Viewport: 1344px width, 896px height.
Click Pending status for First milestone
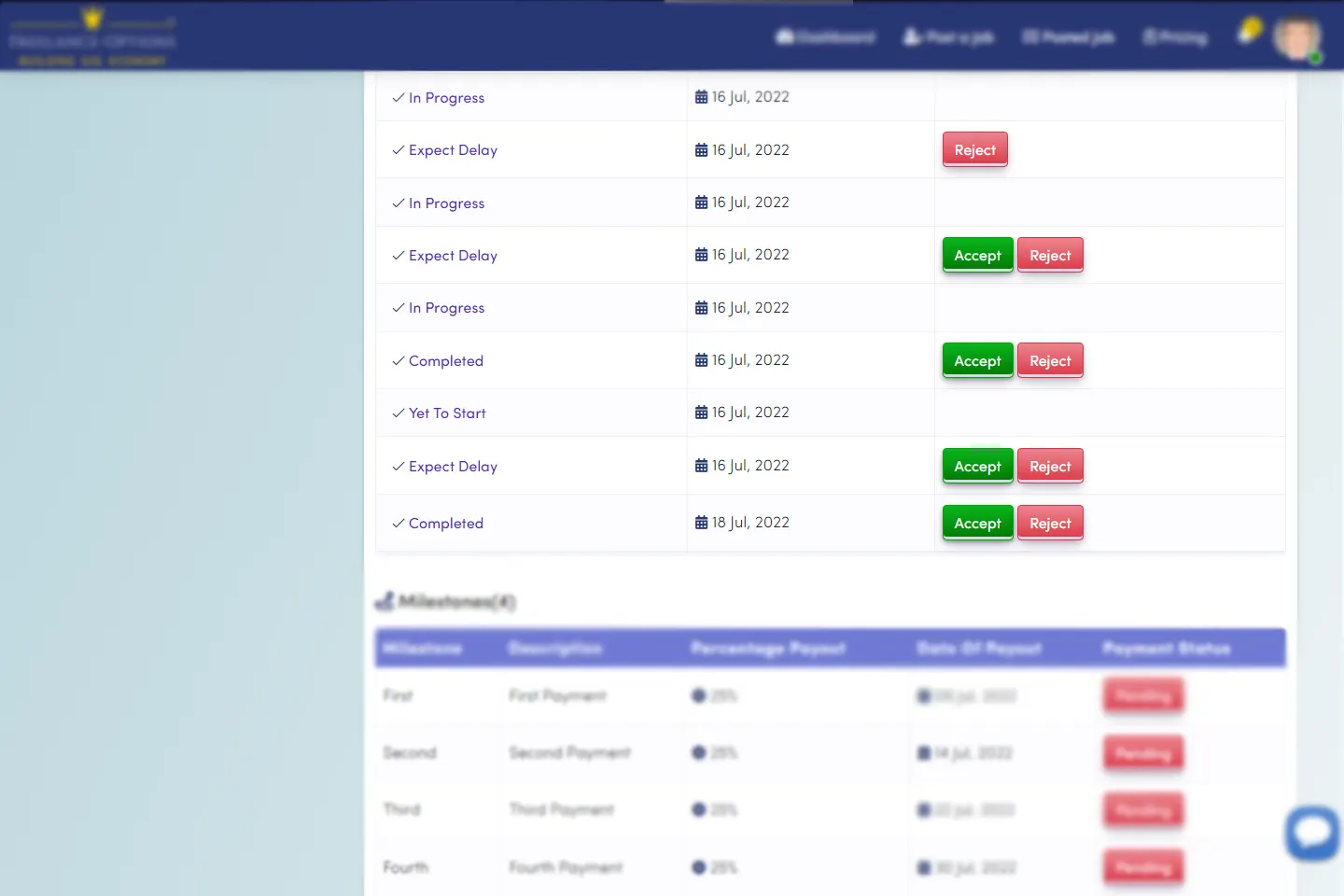pyautogui.click(x=1143, y=696)
